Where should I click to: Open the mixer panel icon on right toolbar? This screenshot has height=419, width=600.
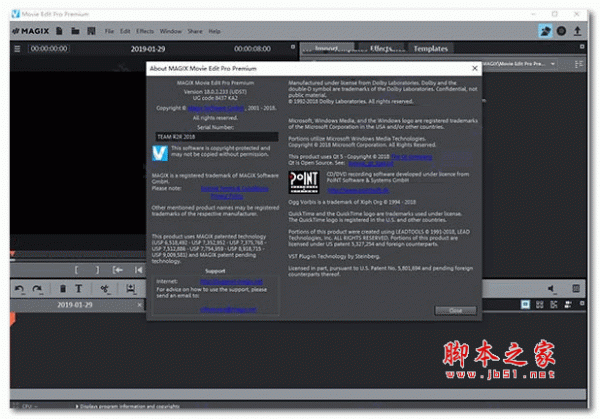(576, 289)
